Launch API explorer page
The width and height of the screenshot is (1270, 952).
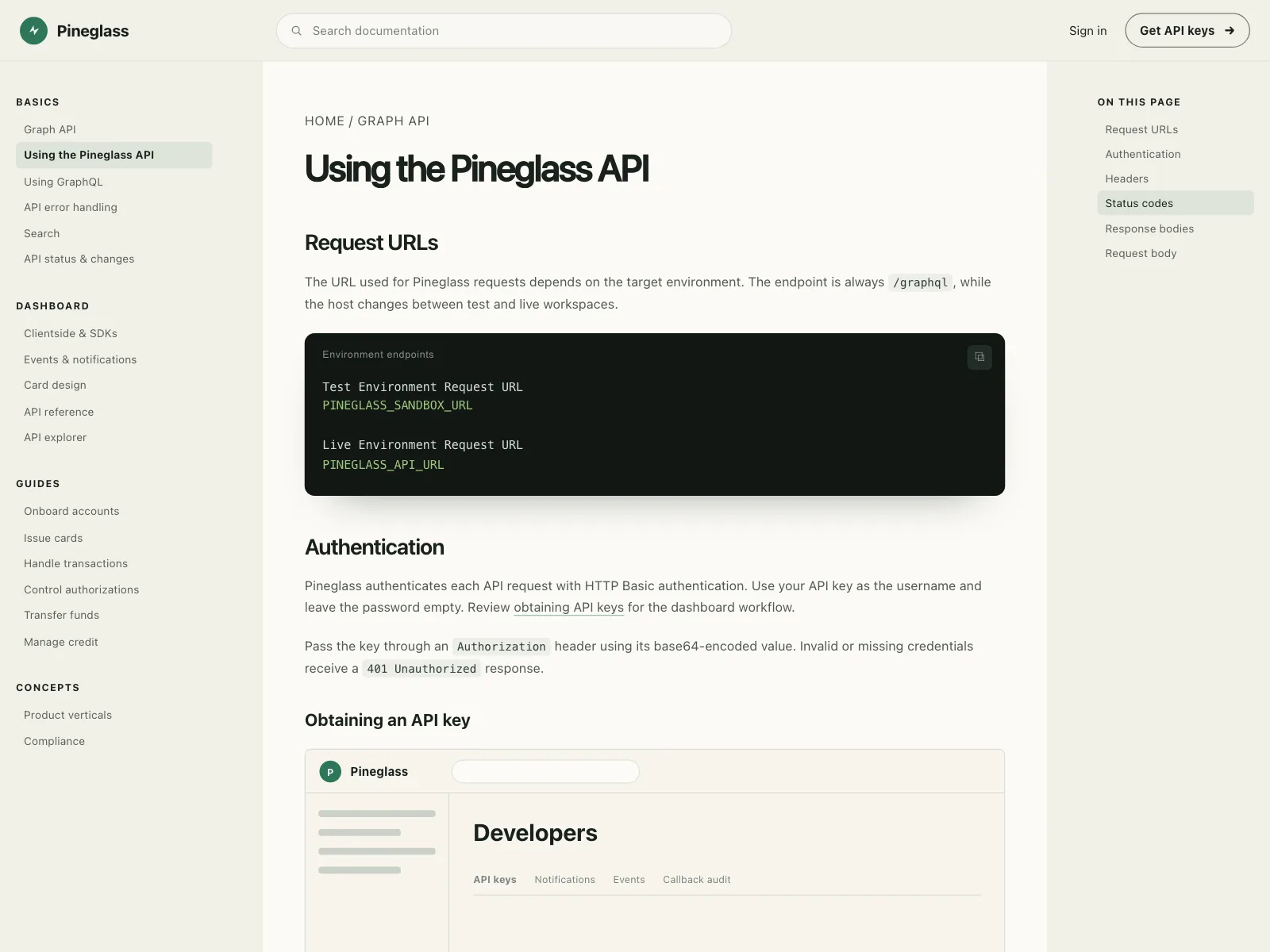point(56,437)
